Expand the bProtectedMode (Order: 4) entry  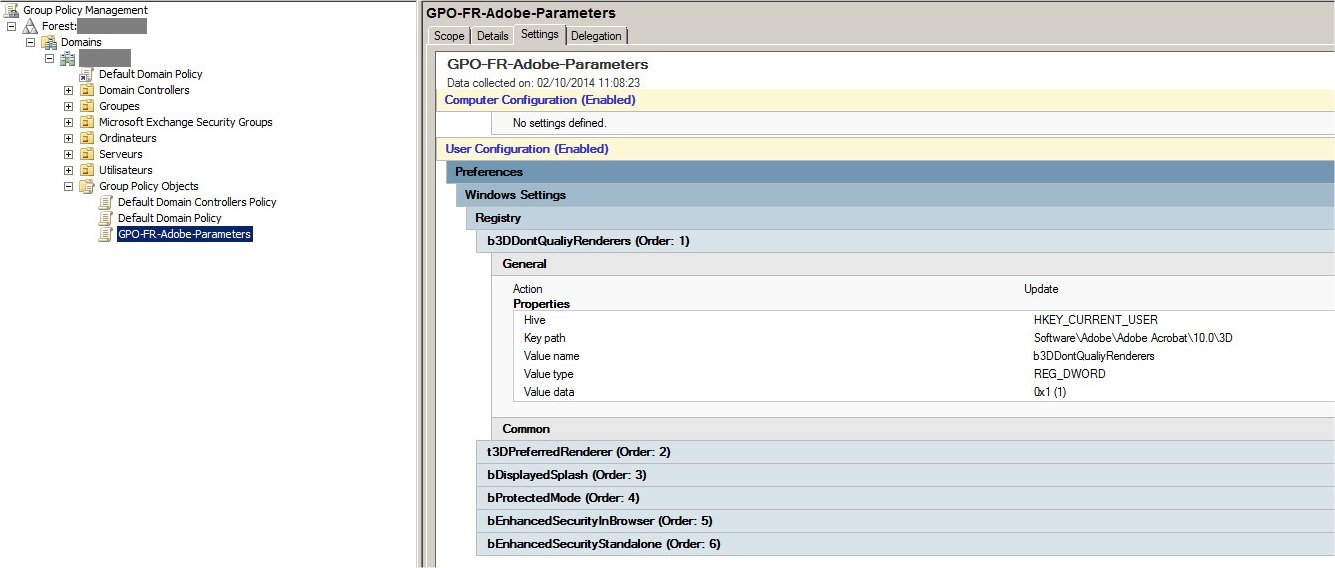563,498
